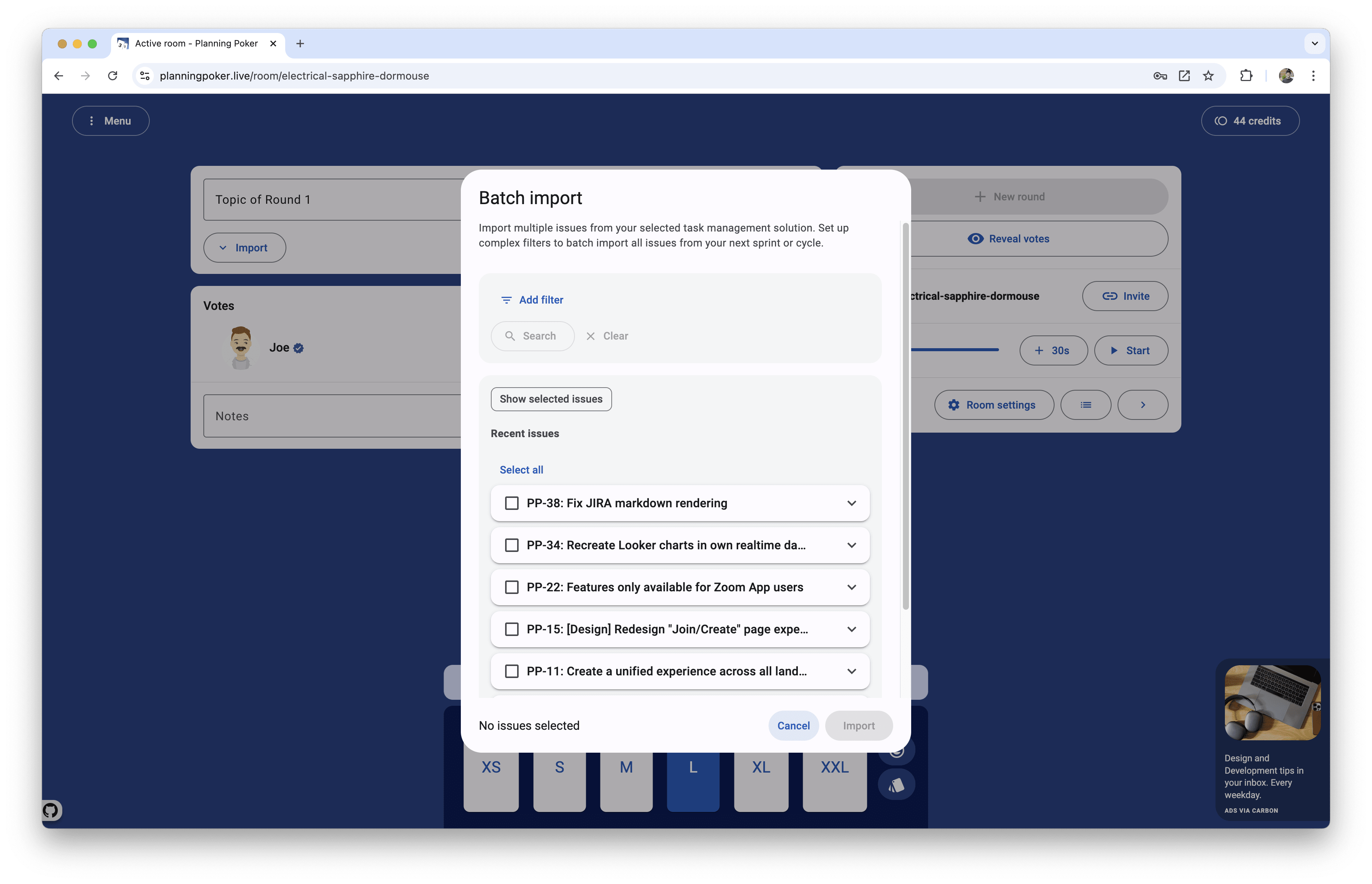The height and width of the screenshot is (884, 1372).
Task: Open Chrome's three-dot menu
Action: coord(1313,76)
